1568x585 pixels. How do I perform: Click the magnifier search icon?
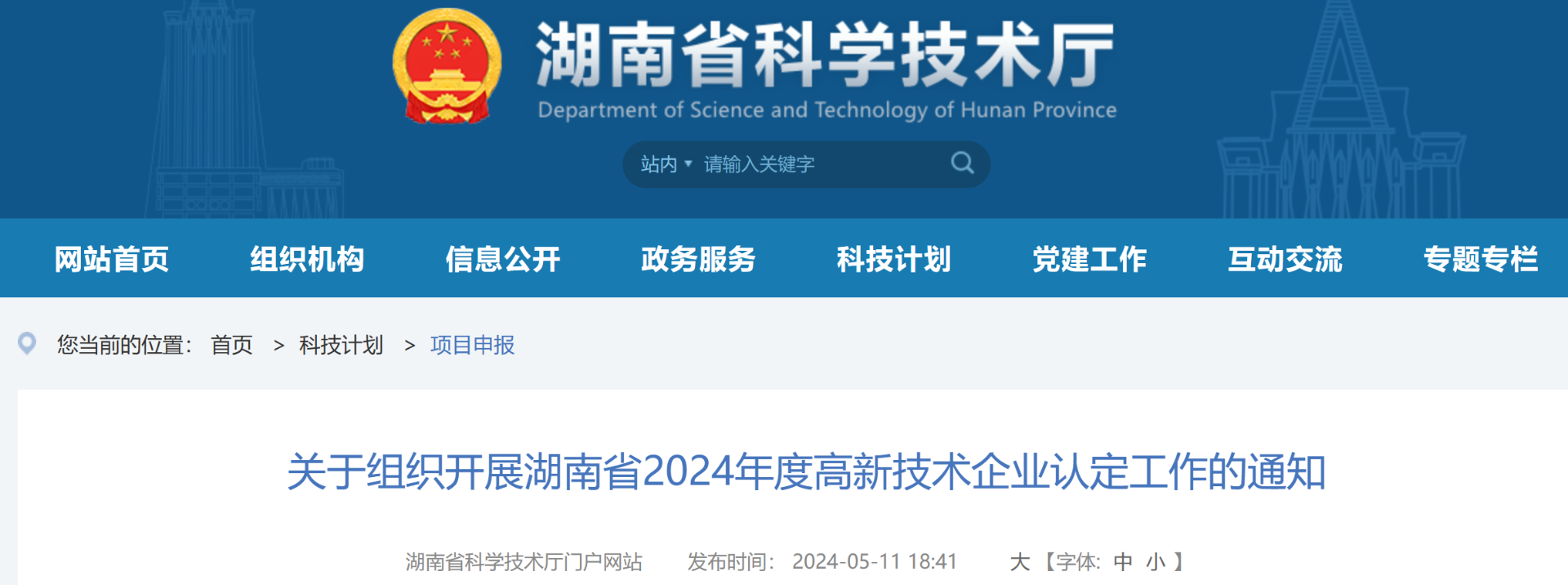point(962,163)
